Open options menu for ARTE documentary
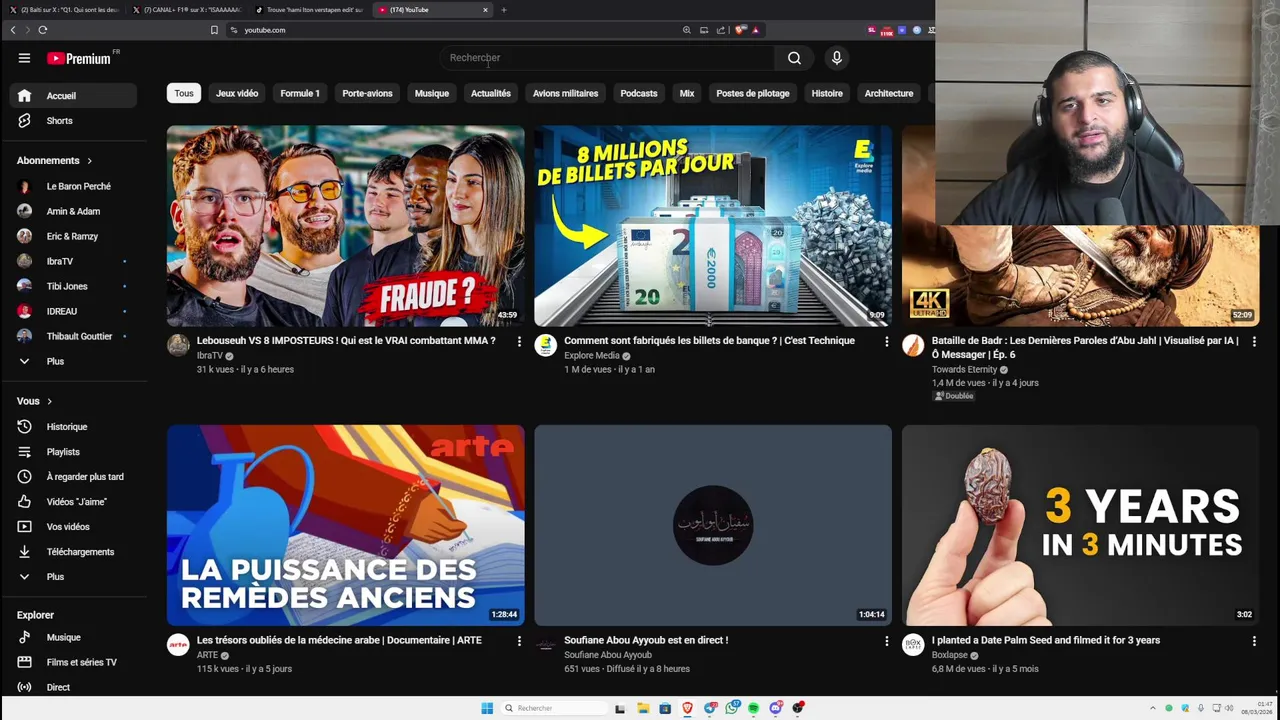This screenshot has height=720, width=1280. [x=518, y=641]
